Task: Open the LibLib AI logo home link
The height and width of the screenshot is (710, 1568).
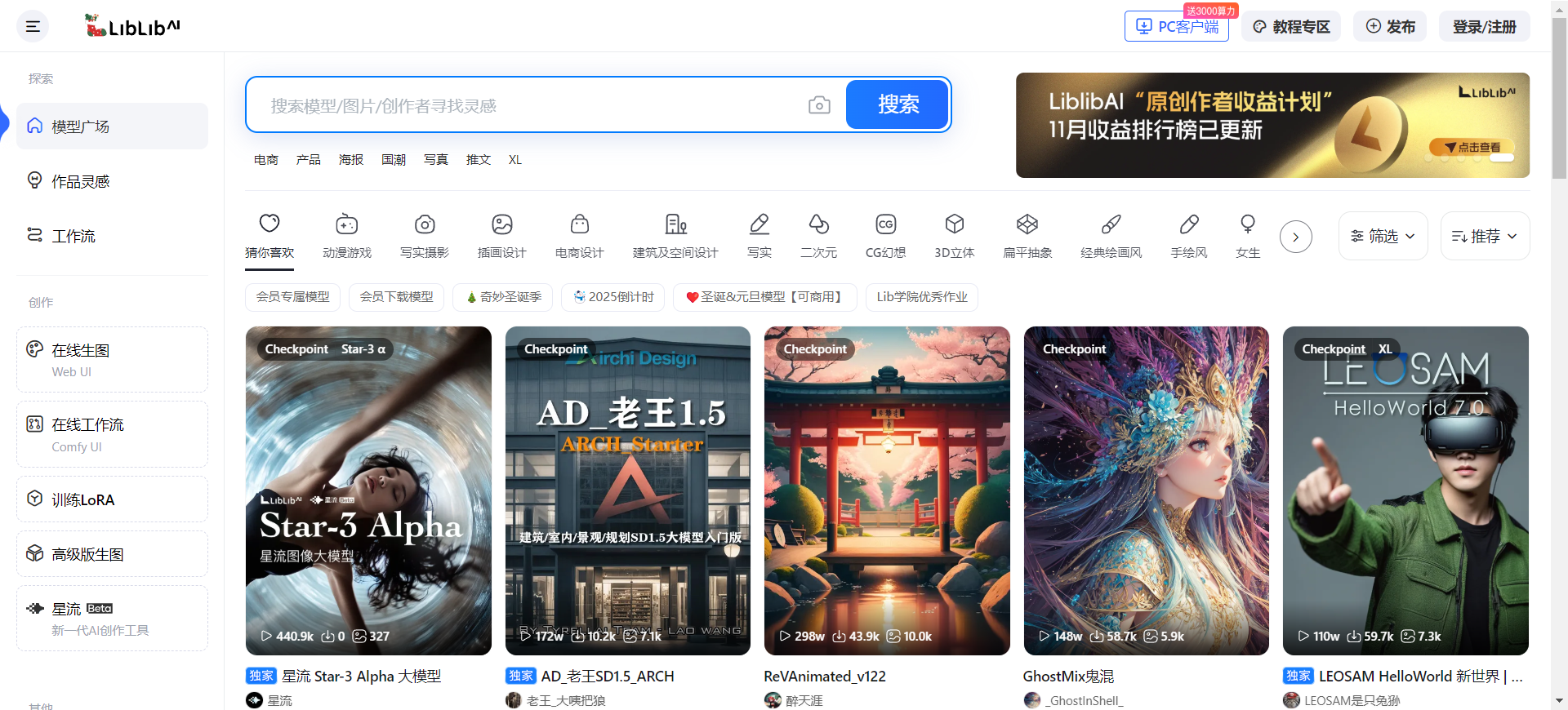Action: pyautogui.click(x=132, y=26)
